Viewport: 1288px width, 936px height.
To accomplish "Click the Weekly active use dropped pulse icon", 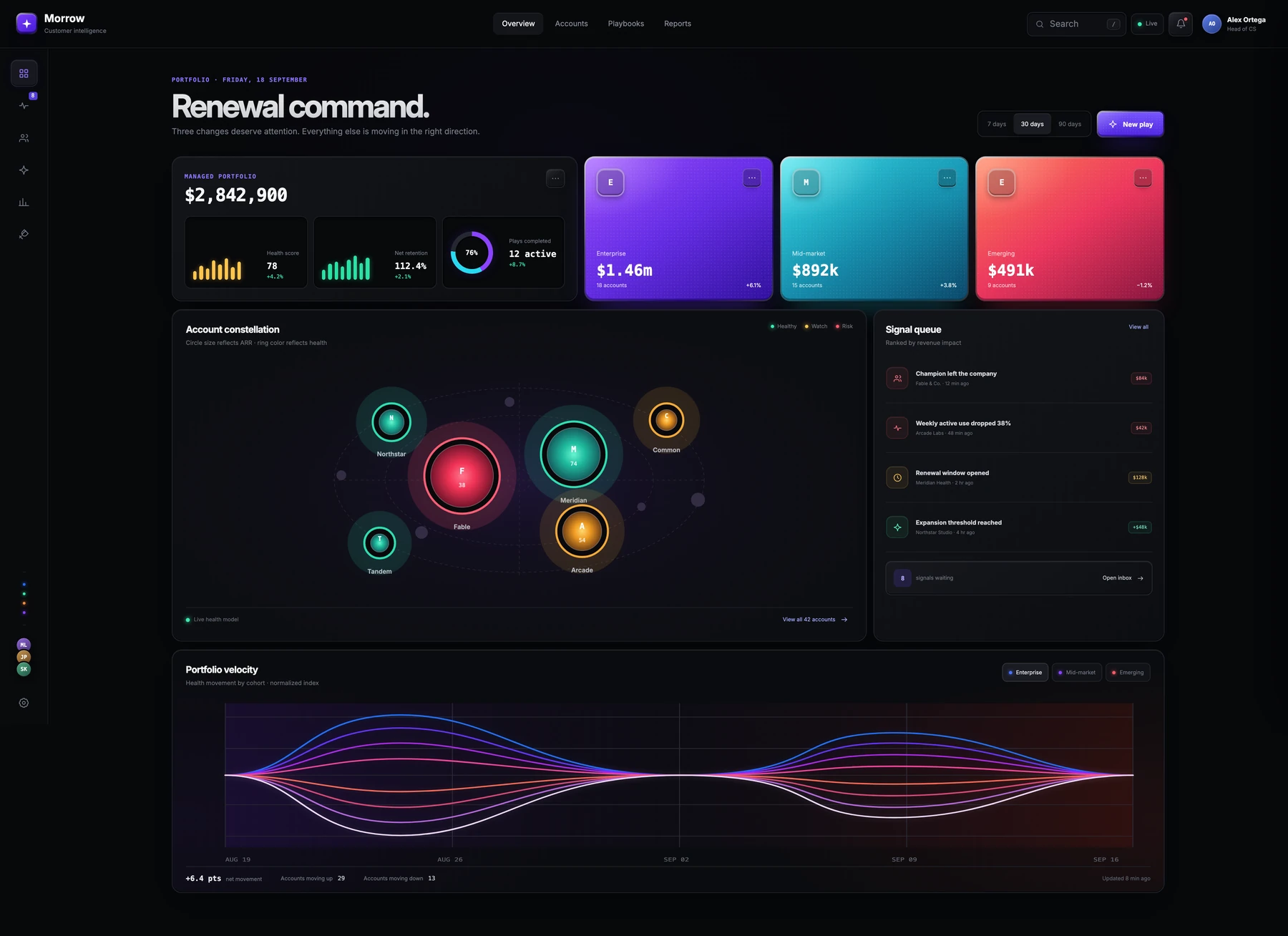I will [x=897, y=428].
